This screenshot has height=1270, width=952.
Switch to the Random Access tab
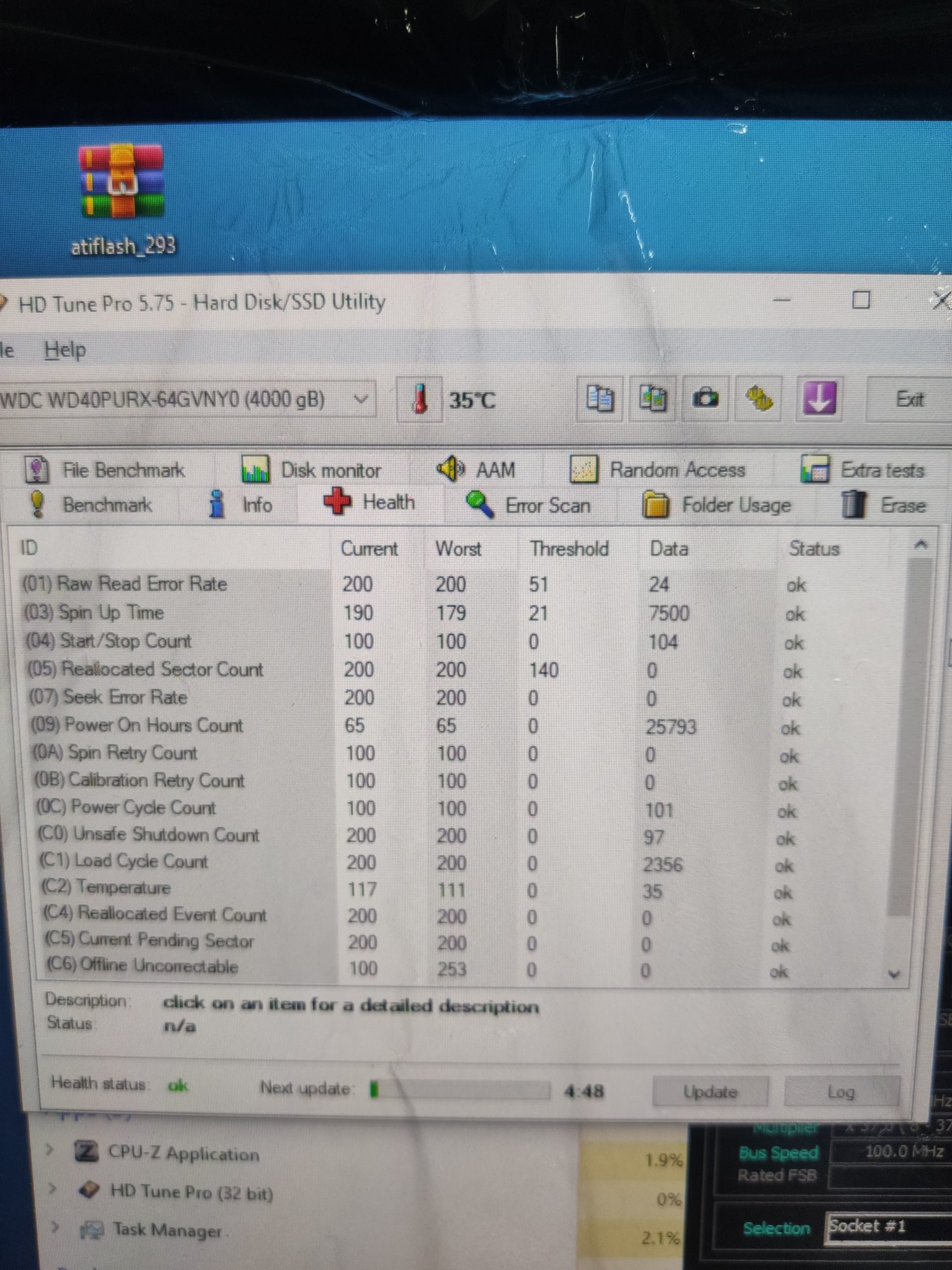[x=657, y=470]
